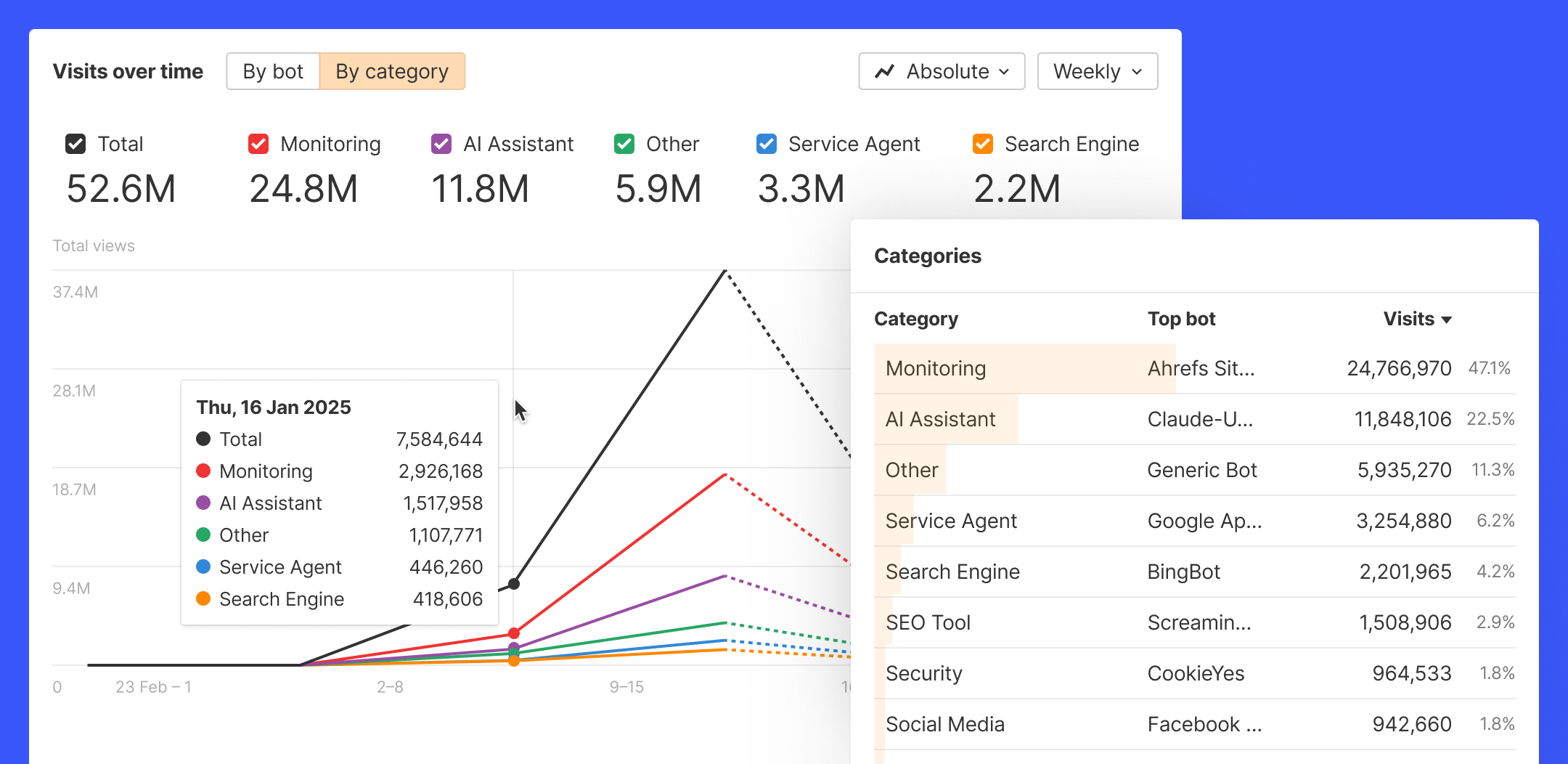
Task: Click the Total series peak on the chart
Action: coord(725,272)
